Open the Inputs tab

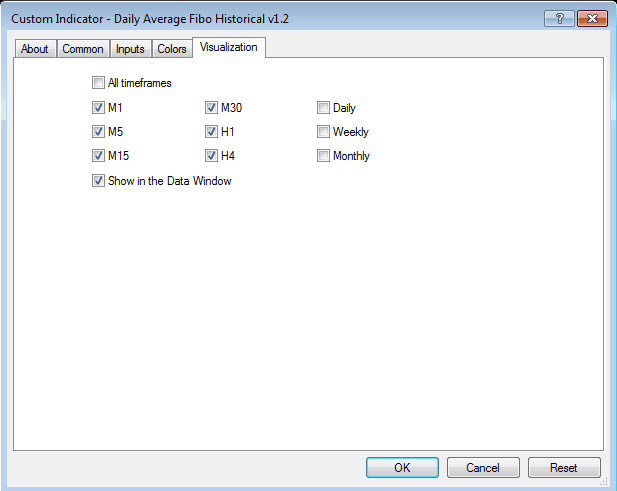coord(130,49)
